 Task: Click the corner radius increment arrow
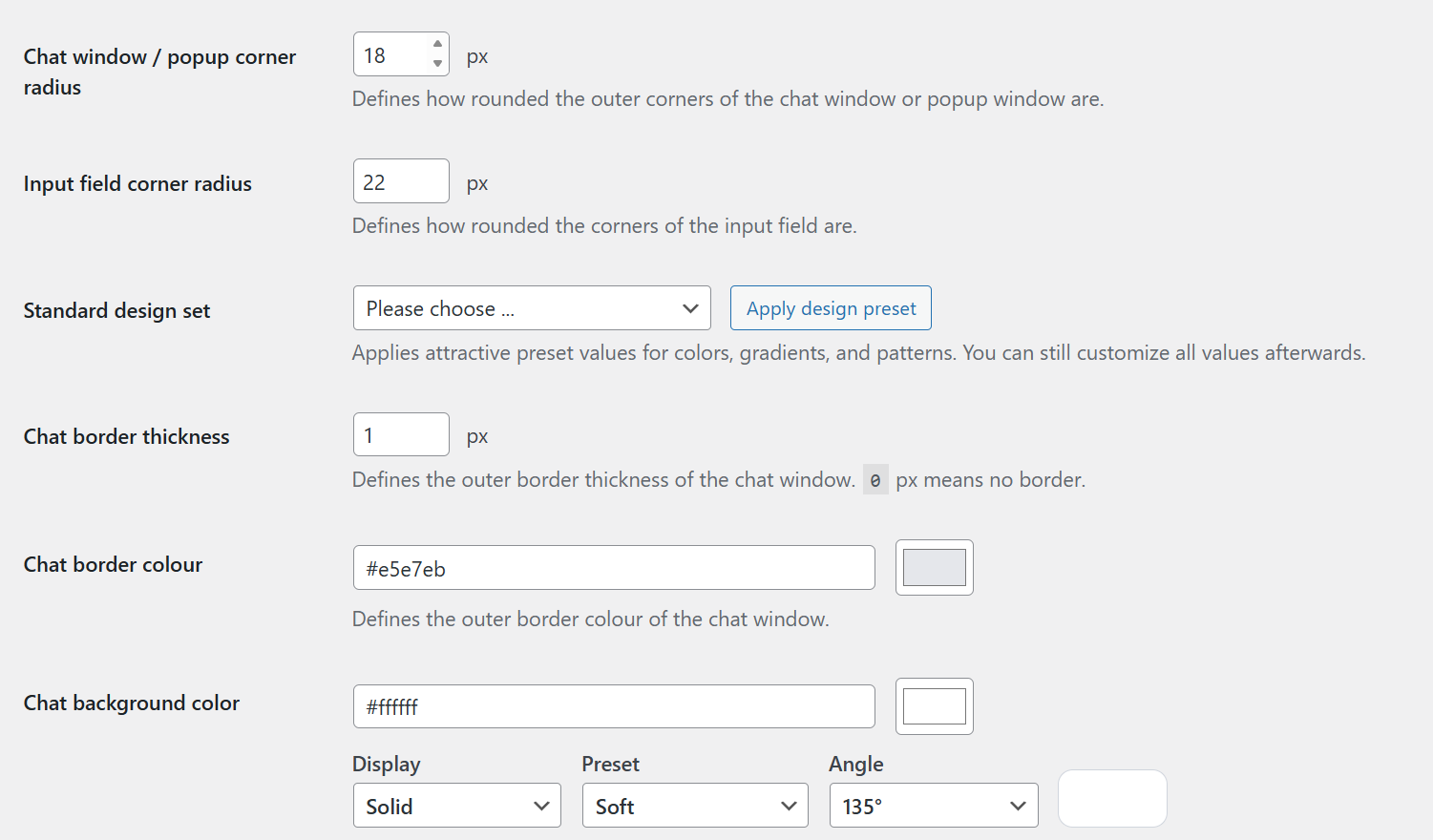click(x=437, y=46)
